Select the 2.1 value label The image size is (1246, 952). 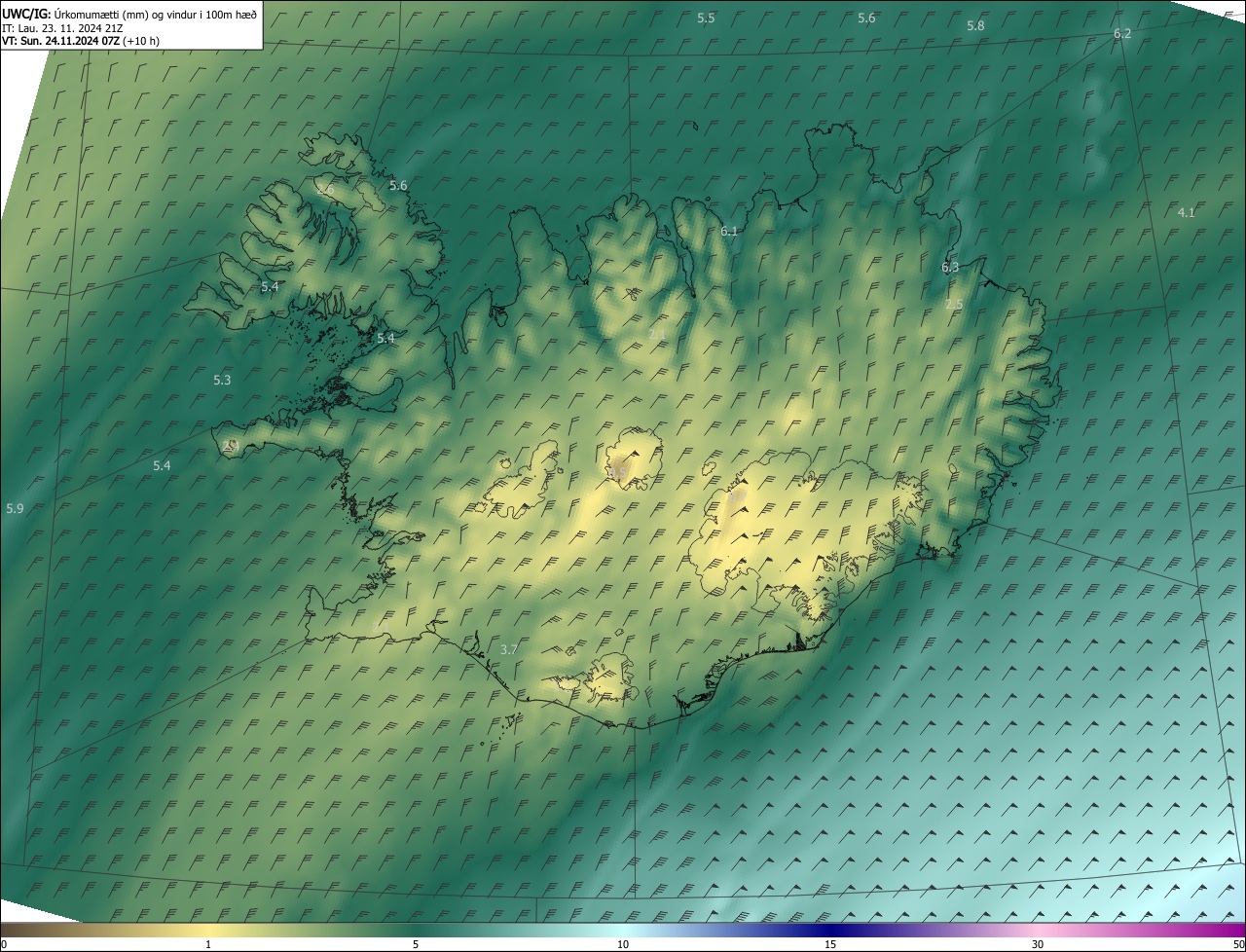click(657, 335)
